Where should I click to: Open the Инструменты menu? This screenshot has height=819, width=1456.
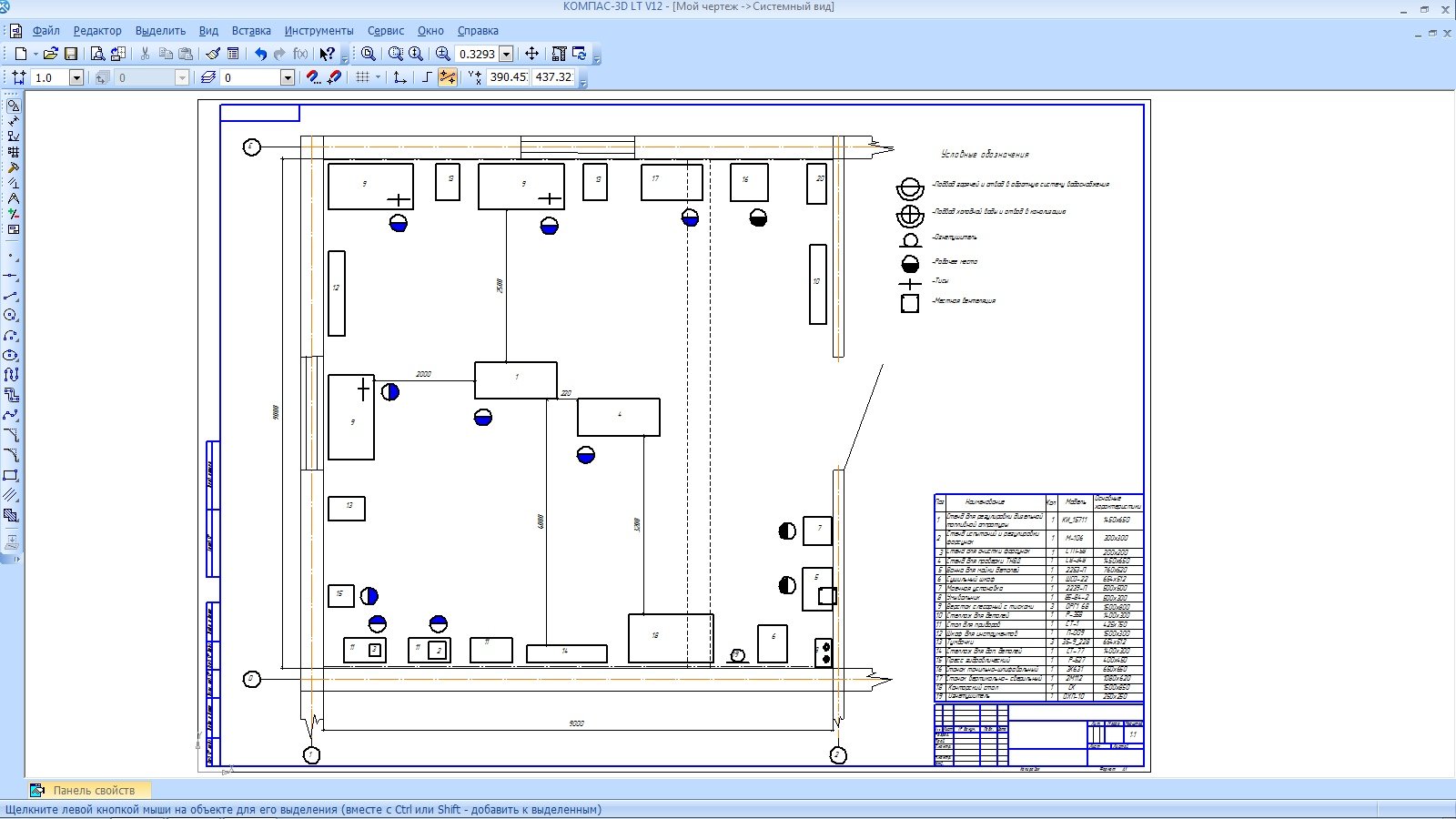click(x=318, y=31)
